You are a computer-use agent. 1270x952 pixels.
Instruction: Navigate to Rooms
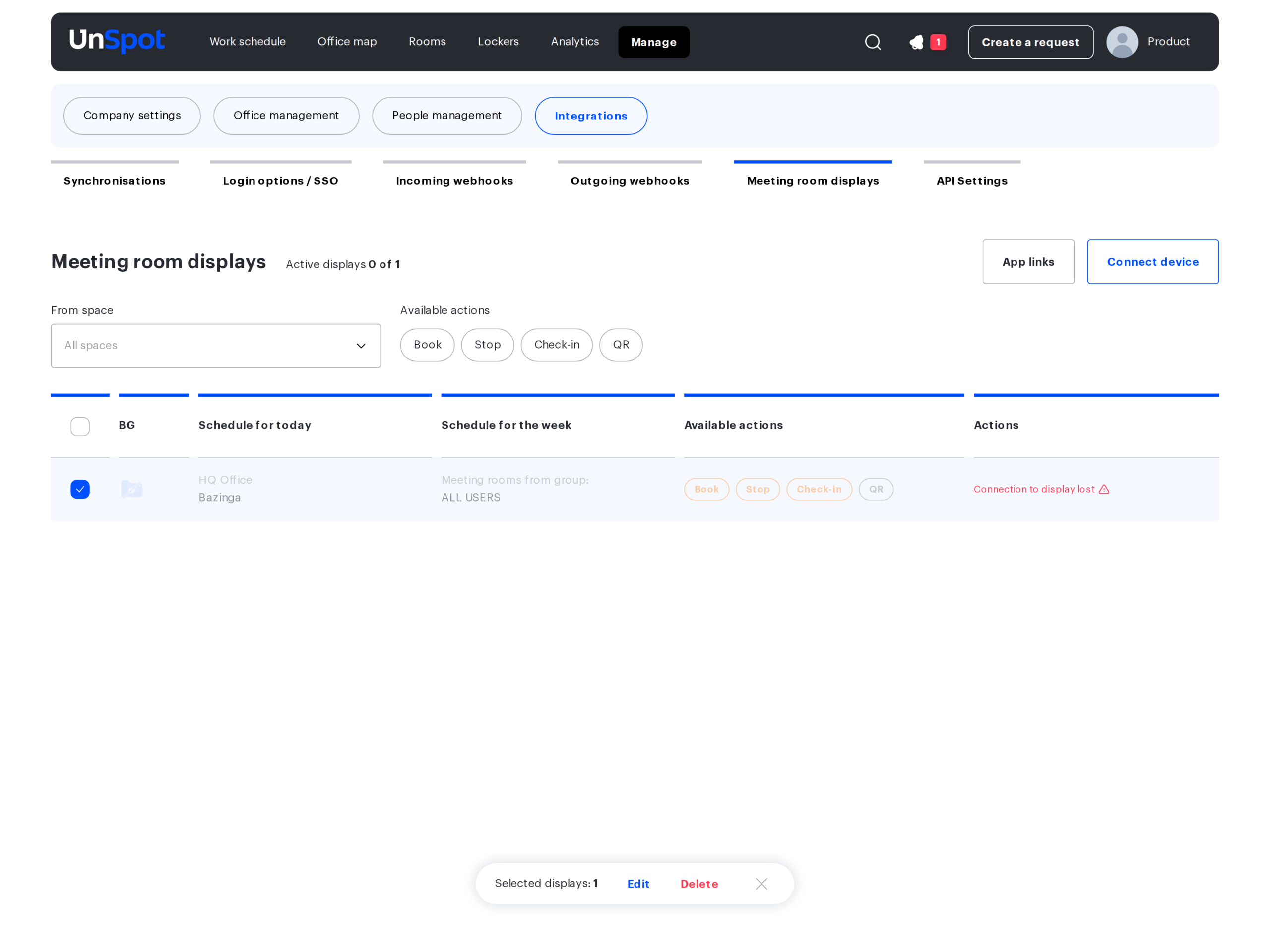tap(427, 42)
